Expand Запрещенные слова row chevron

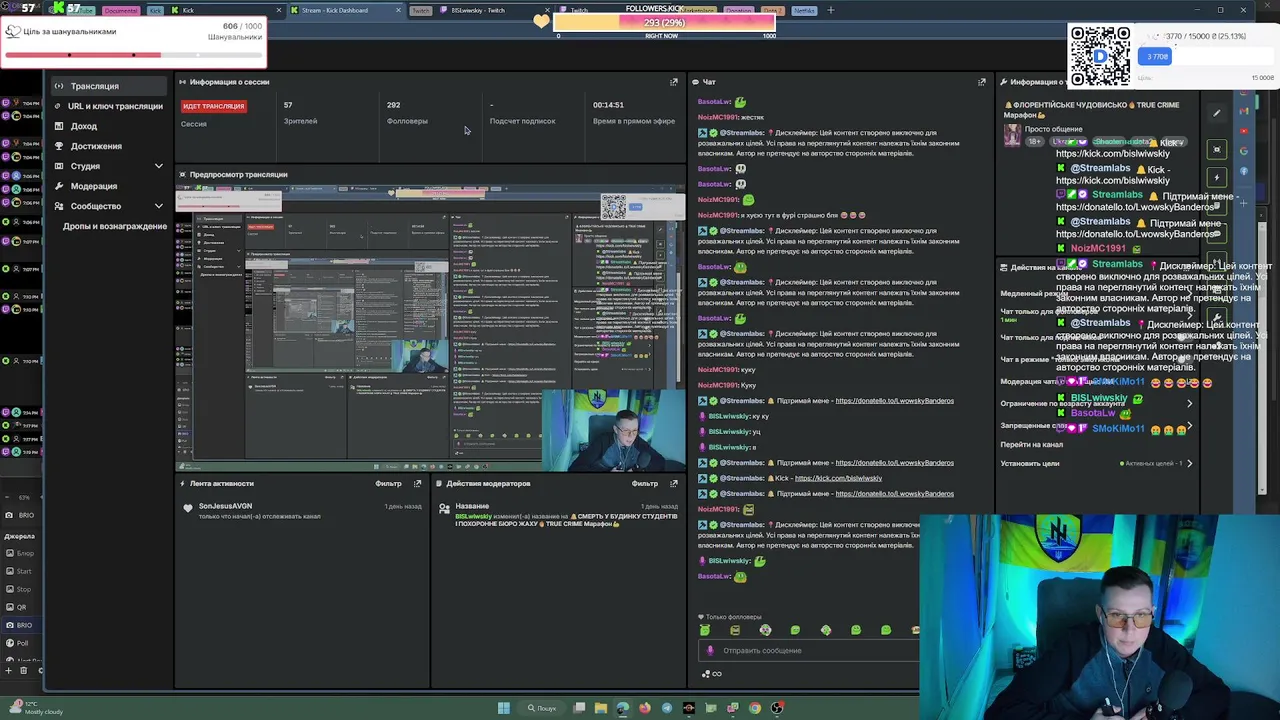[x=1189, y=426]
